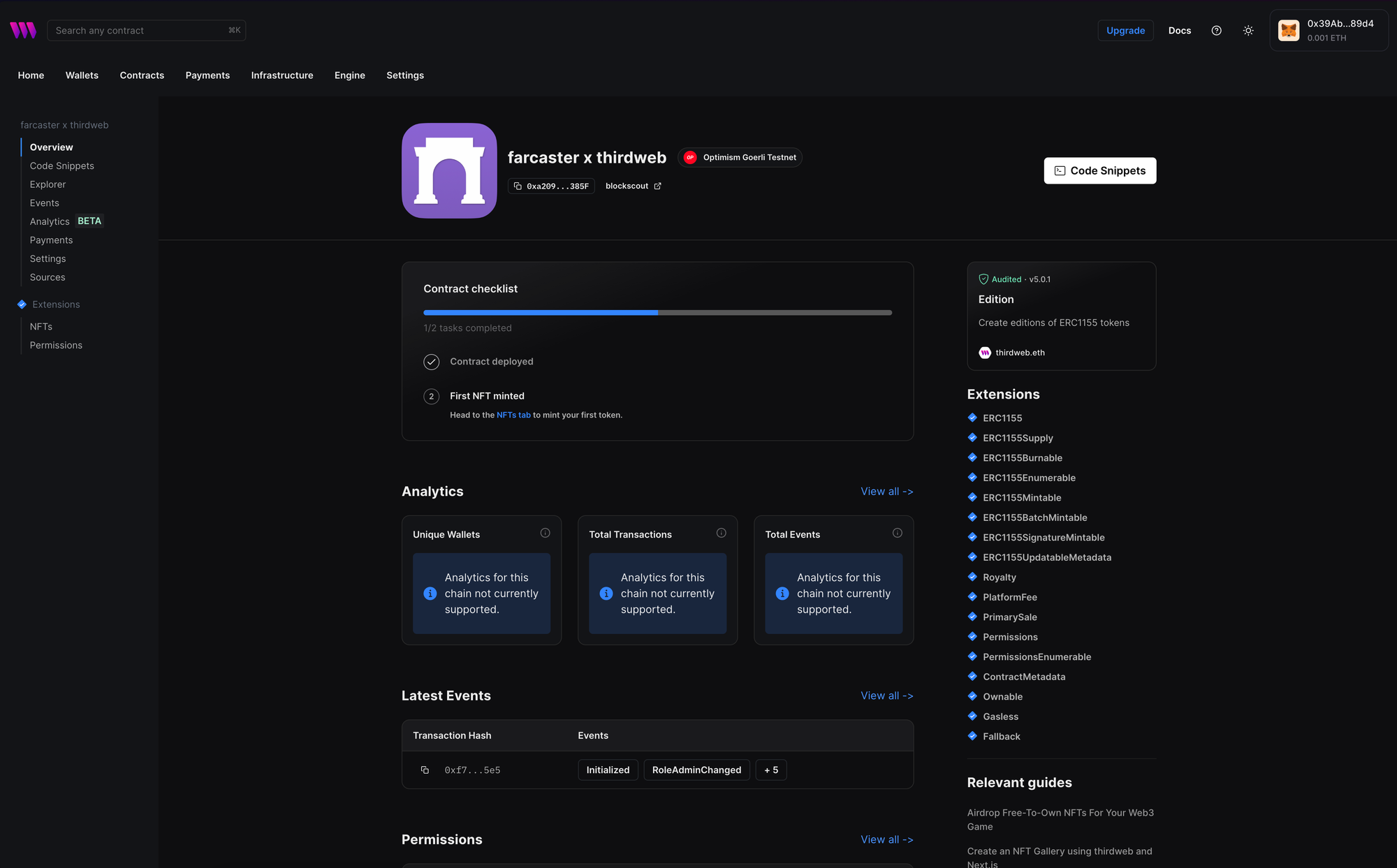Image resolution: width=1397 pixels, height=868 pixels.
Task: Open the Contracts navigation tab
Action: tap(142, 75)
